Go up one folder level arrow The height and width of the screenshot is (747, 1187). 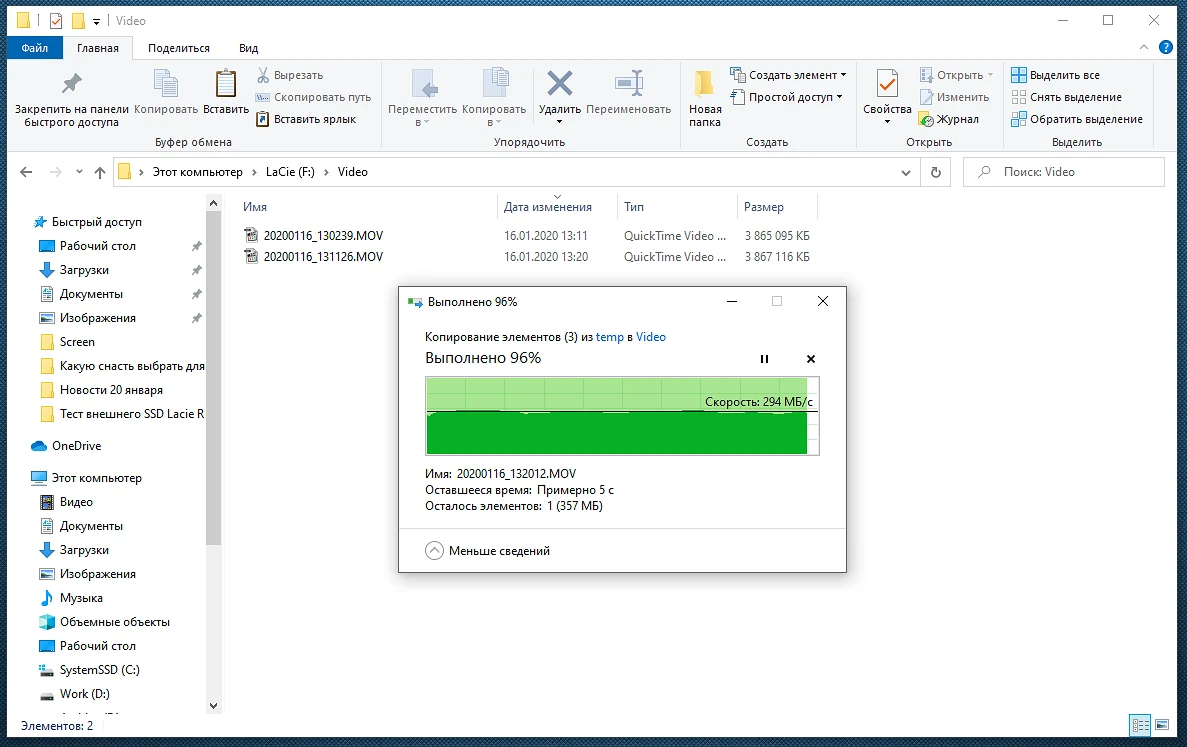click(100, 172)
